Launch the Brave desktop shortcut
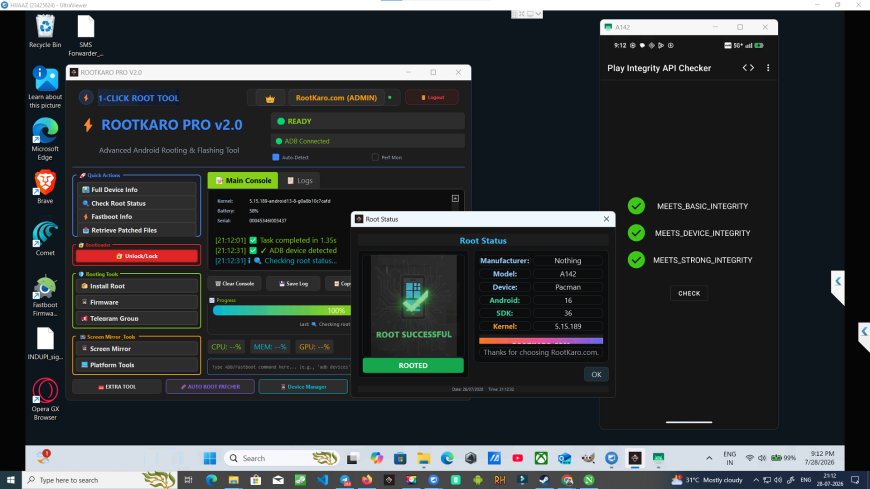 45,187
